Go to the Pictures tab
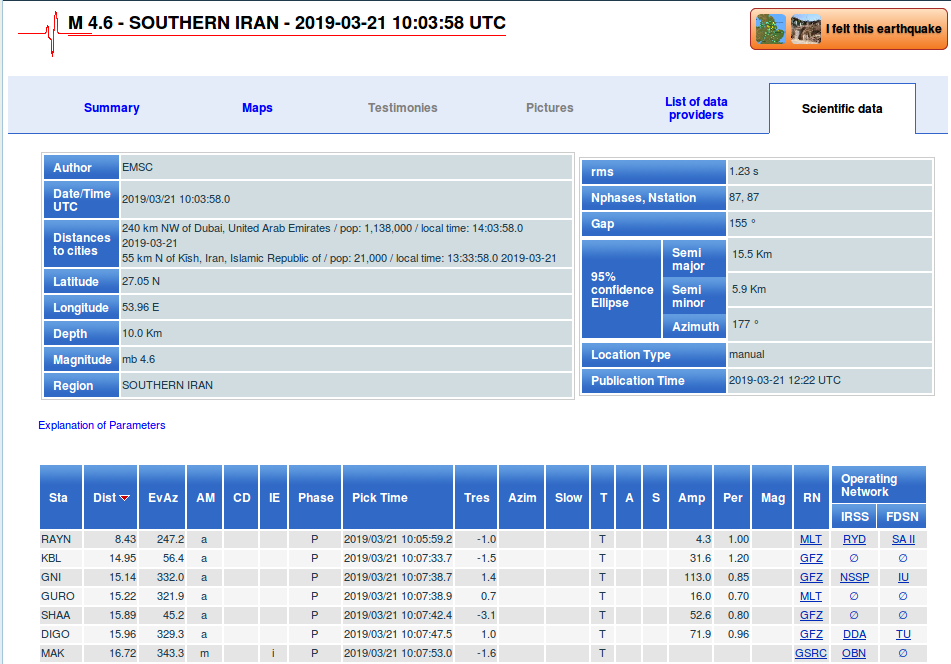The image size is (951, 664). click(x=549, y=108)
